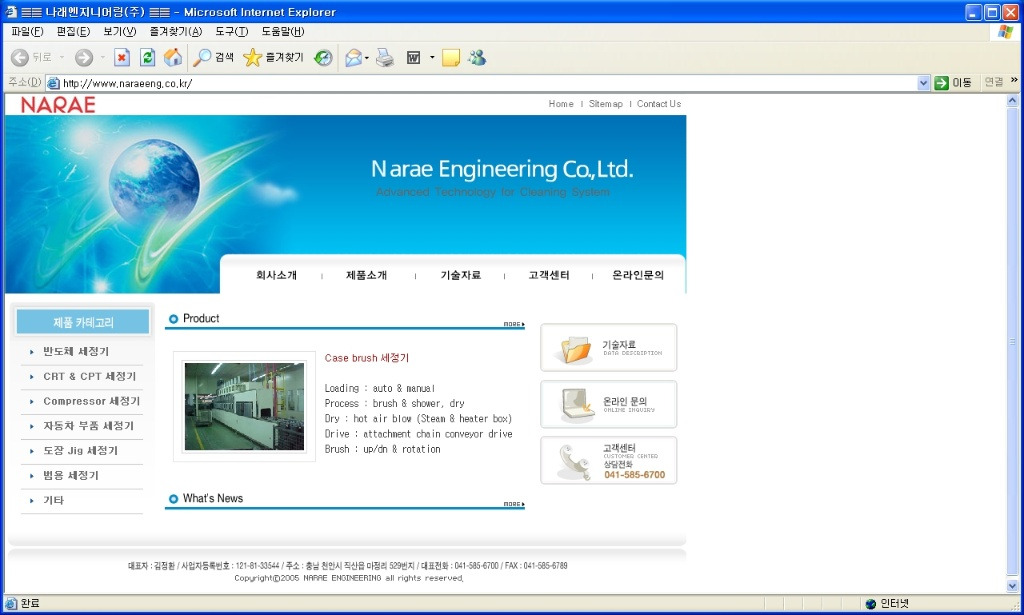Image resolution: width=1024 pixels, height=615 pixels.
Task: Select the Compressor 세정기 category
Action: pos(91,401)
